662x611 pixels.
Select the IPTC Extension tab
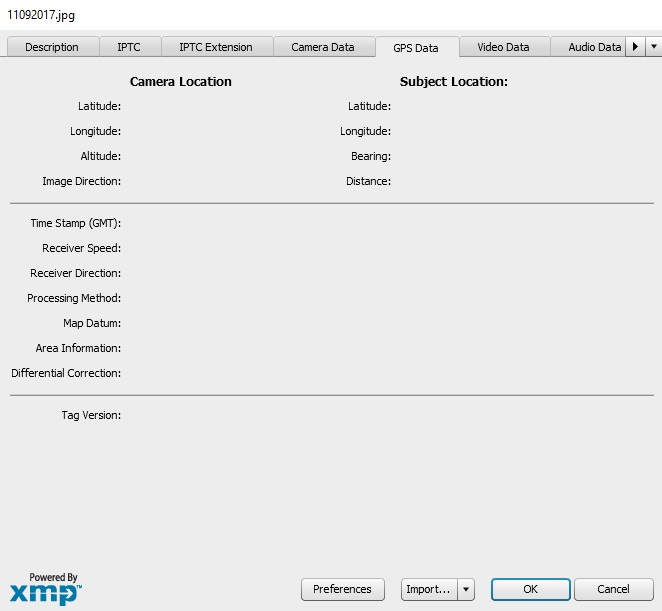pyautogui.click(x=215, y=47)
